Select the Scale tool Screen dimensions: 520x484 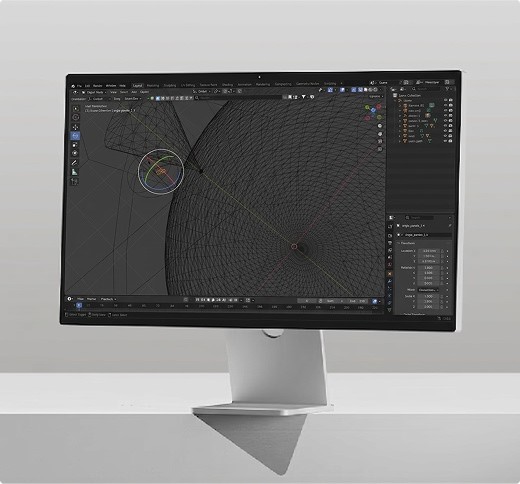pyautogui.click(x=75, y=145)
